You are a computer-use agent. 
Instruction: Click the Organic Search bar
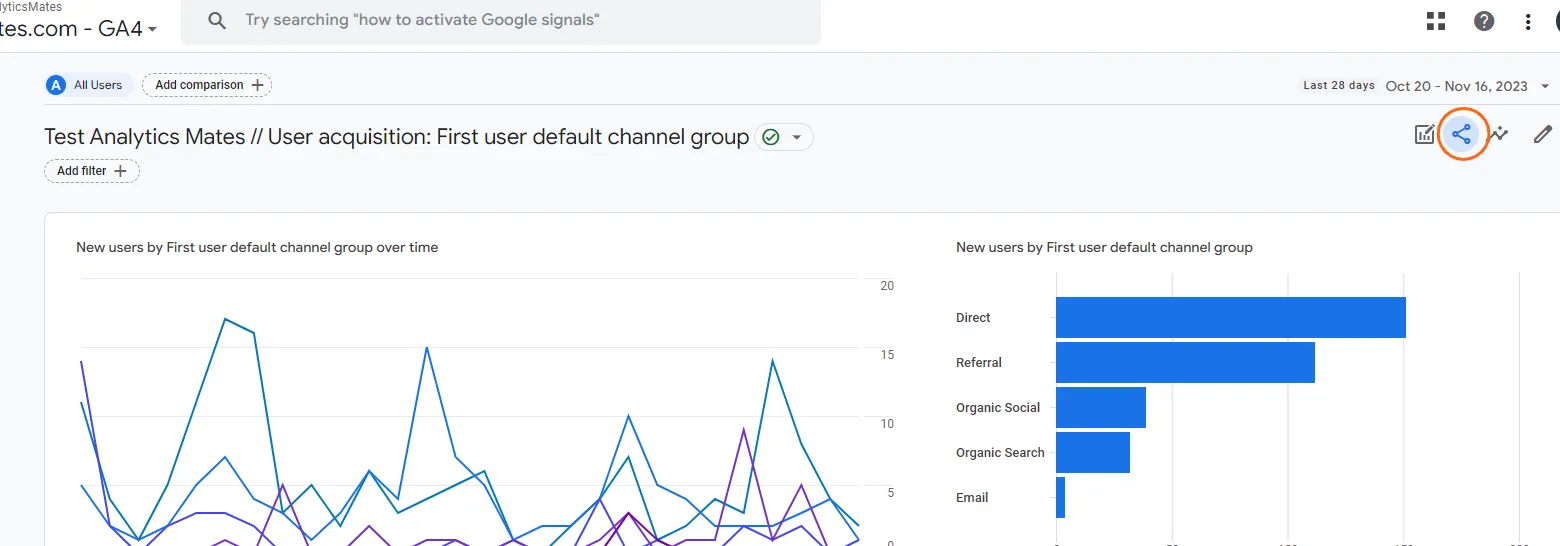coord(1093,452)
